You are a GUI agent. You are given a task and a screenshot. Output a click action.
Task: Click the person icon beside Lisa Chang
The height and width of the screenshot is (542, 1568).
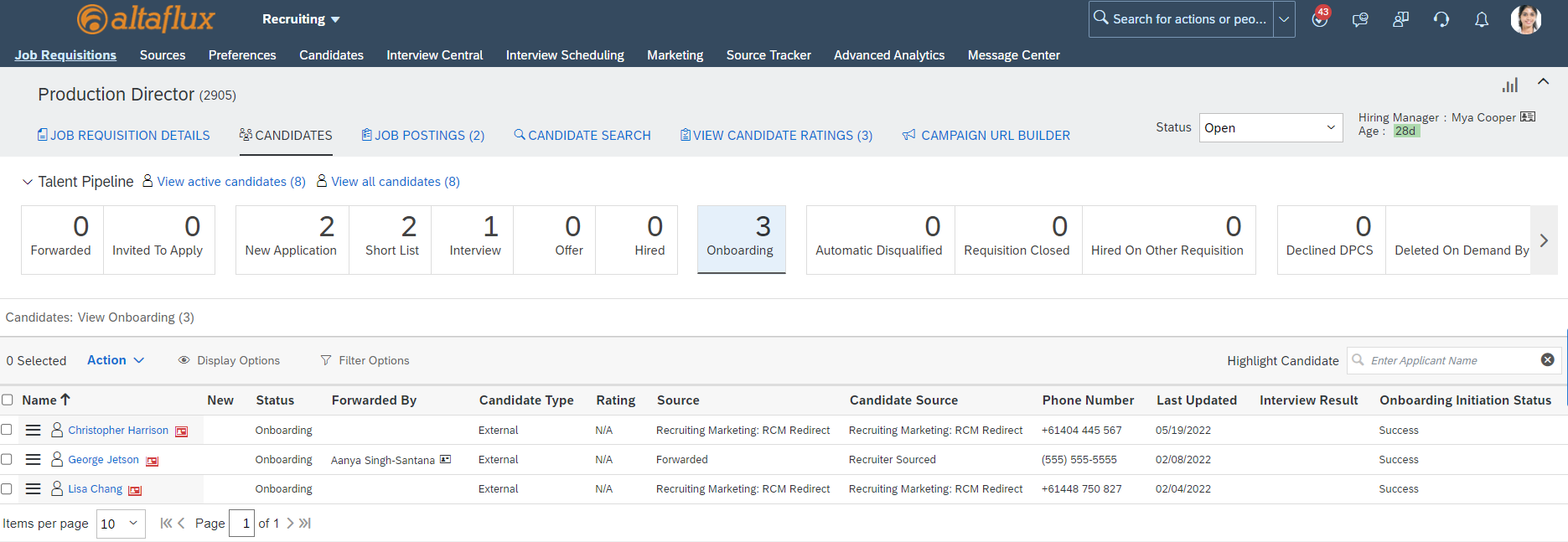pyautogui.click(x=57, y=488)
